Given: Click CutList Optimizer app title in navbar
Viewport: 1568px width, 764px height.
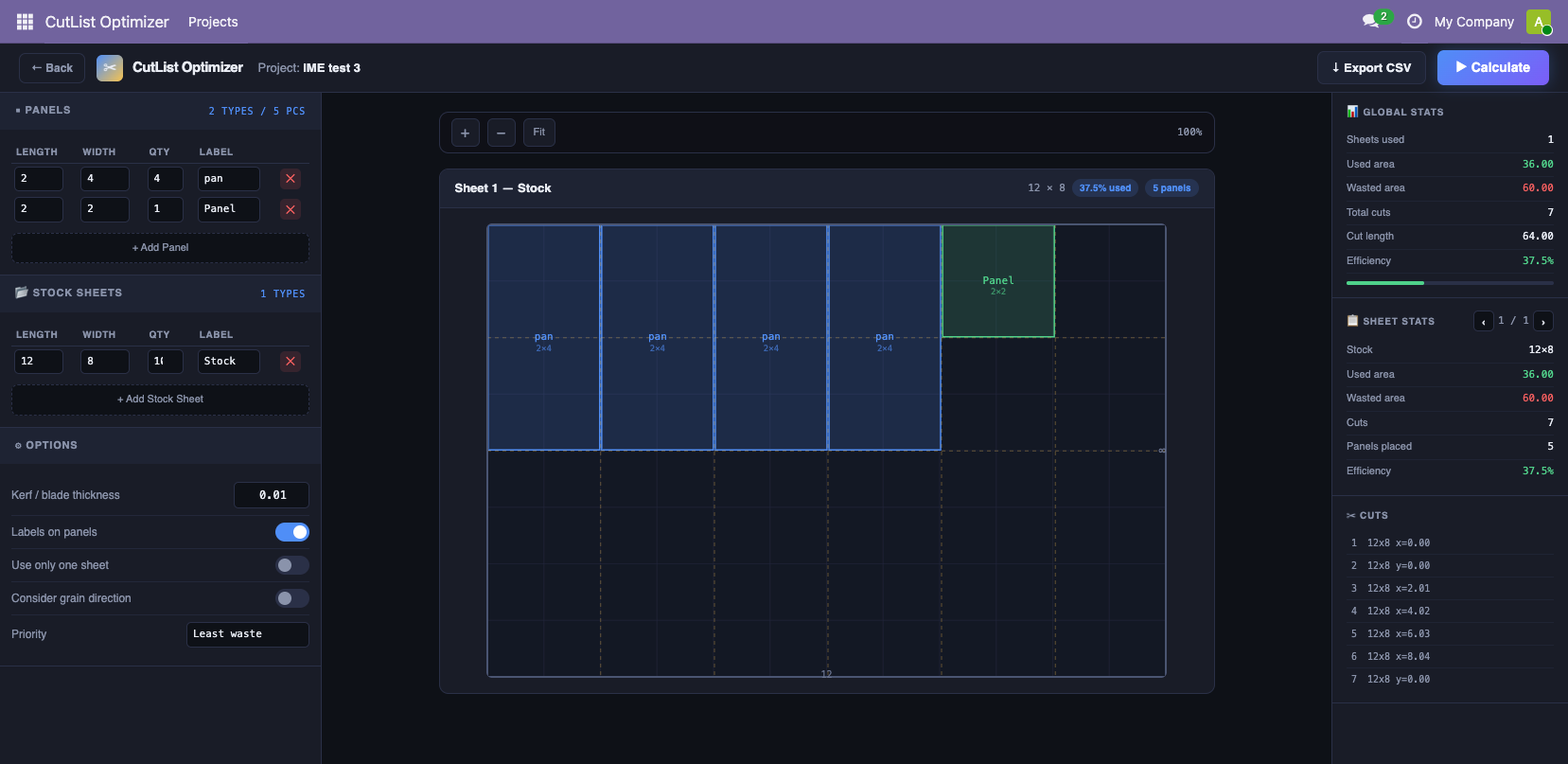Looking at the screenshot, I should click(x=107, y=22).
